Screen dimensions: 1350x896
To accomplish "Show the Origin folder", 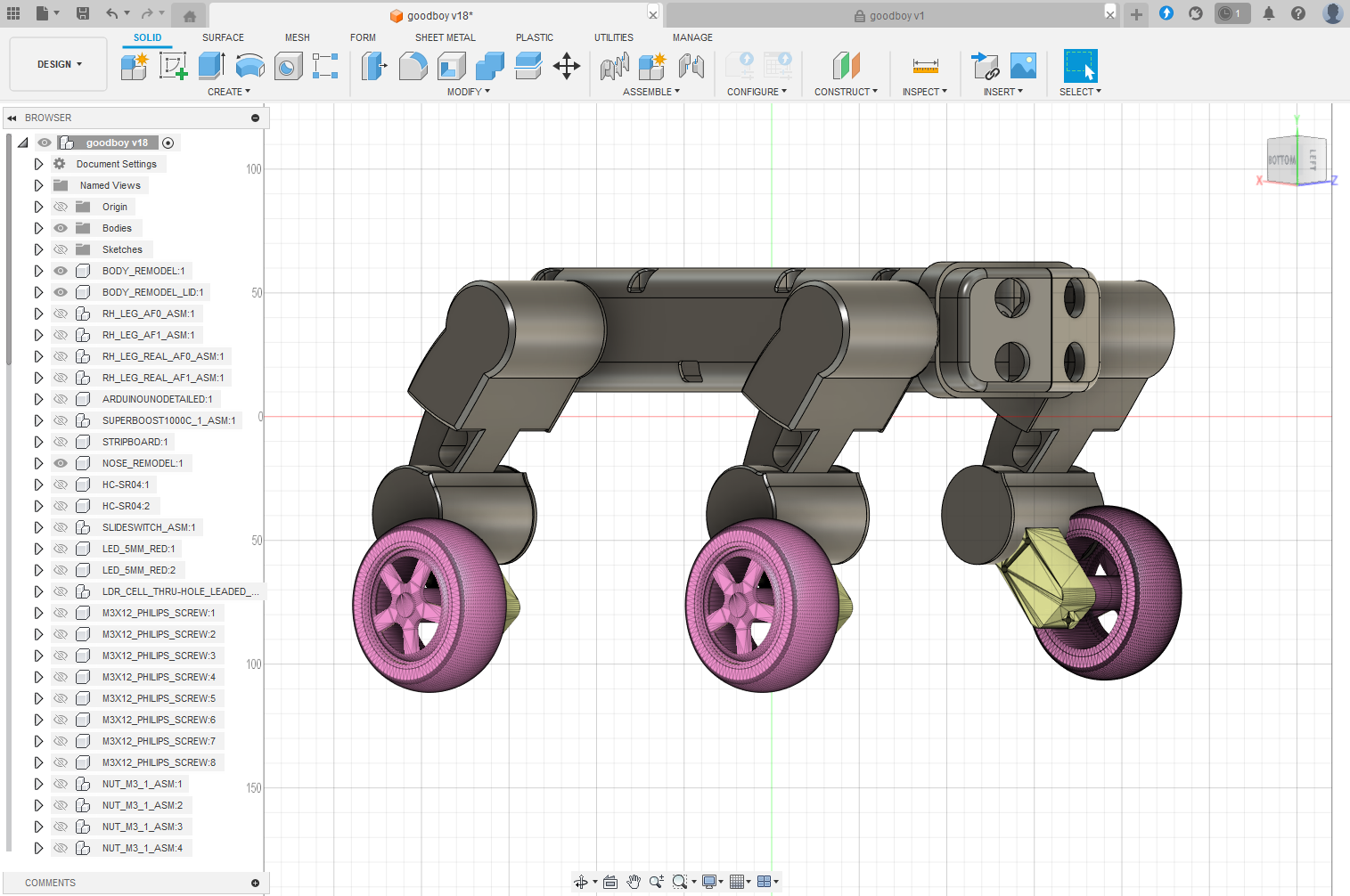I will tap(61, 207).
